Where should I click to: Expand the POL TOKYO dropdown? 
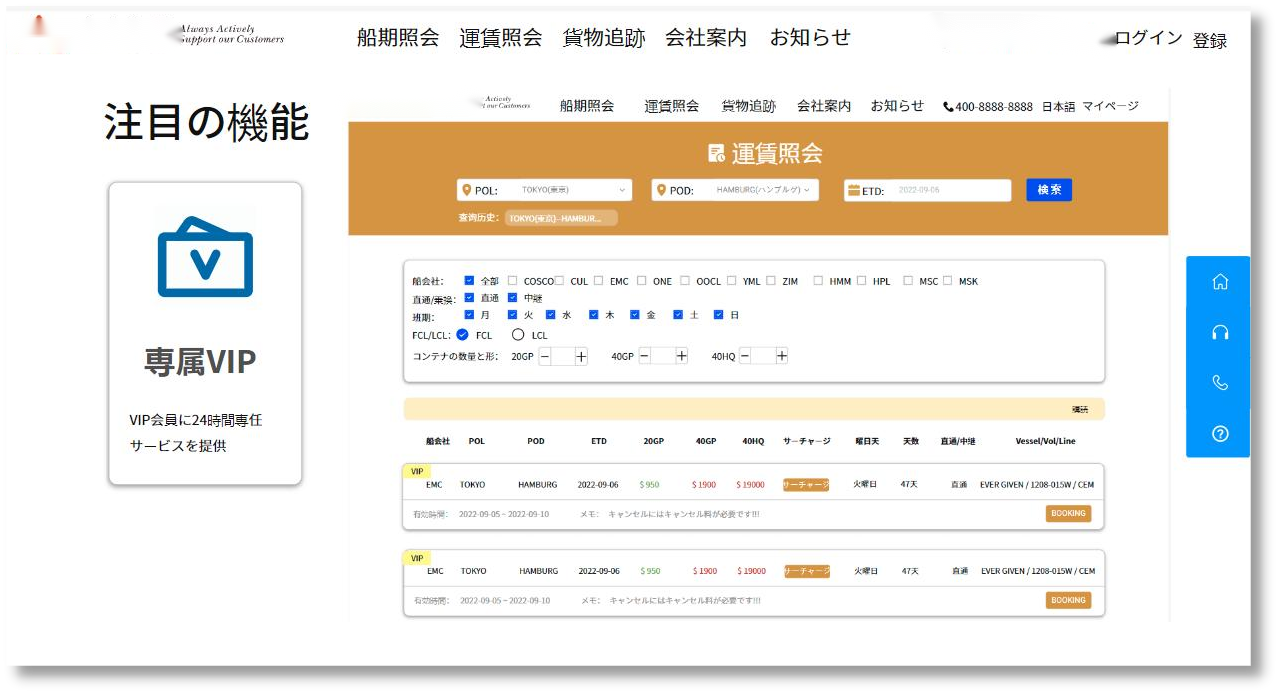point(623,190)
